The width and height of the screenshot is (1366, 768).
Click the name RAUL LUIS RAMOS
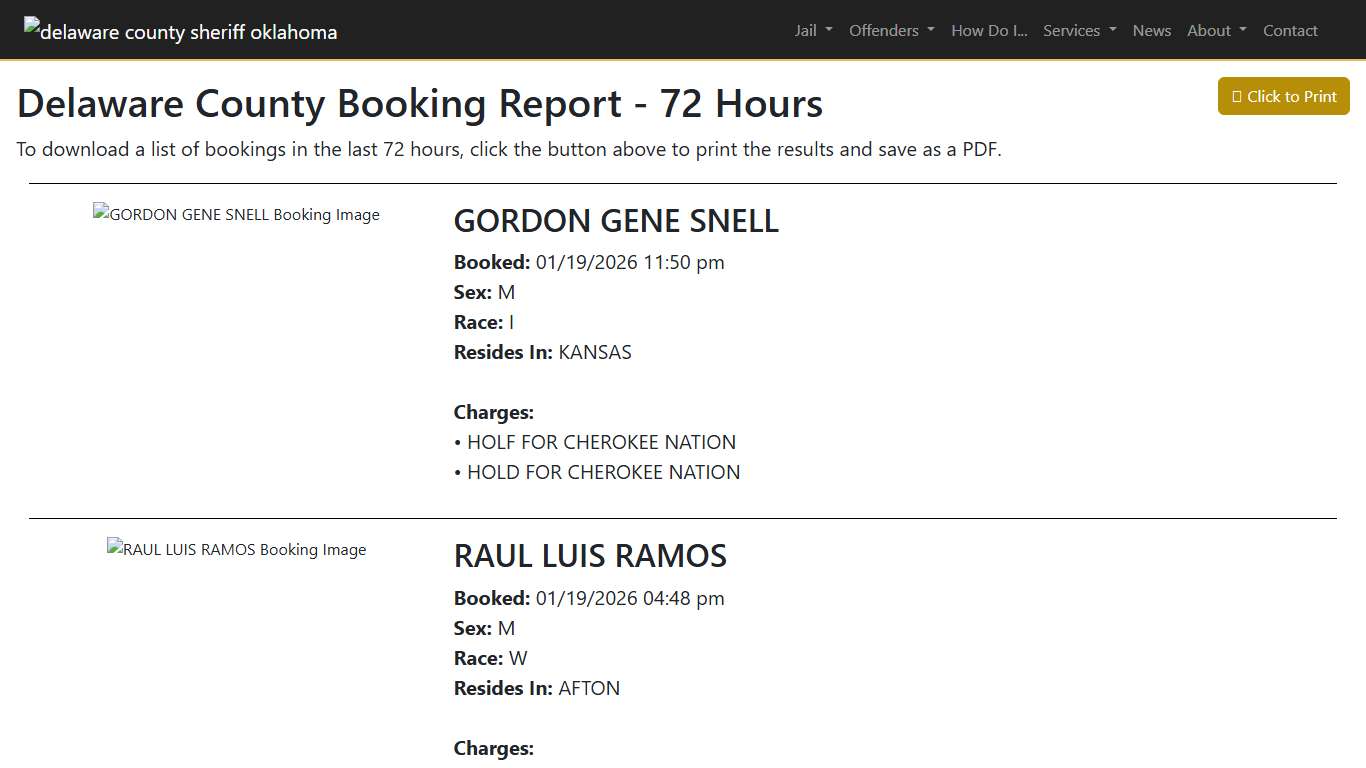tap(590, 556)
